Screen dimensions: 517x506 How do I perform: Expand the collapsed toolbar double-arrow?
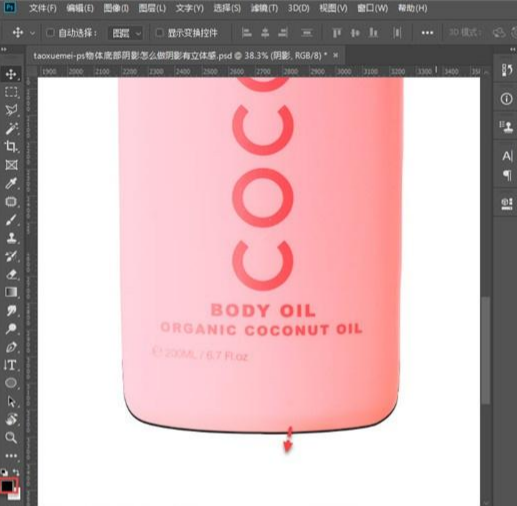pyautogui.click(x=4, y=49)
